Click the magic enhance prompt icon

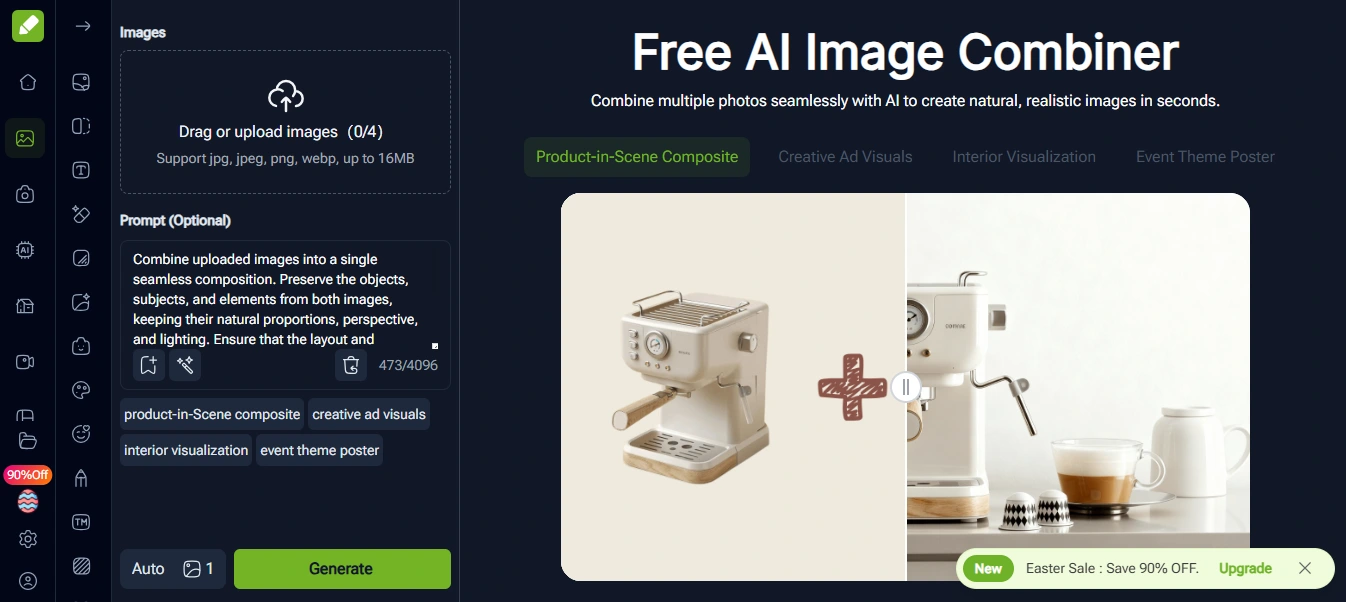185,365
